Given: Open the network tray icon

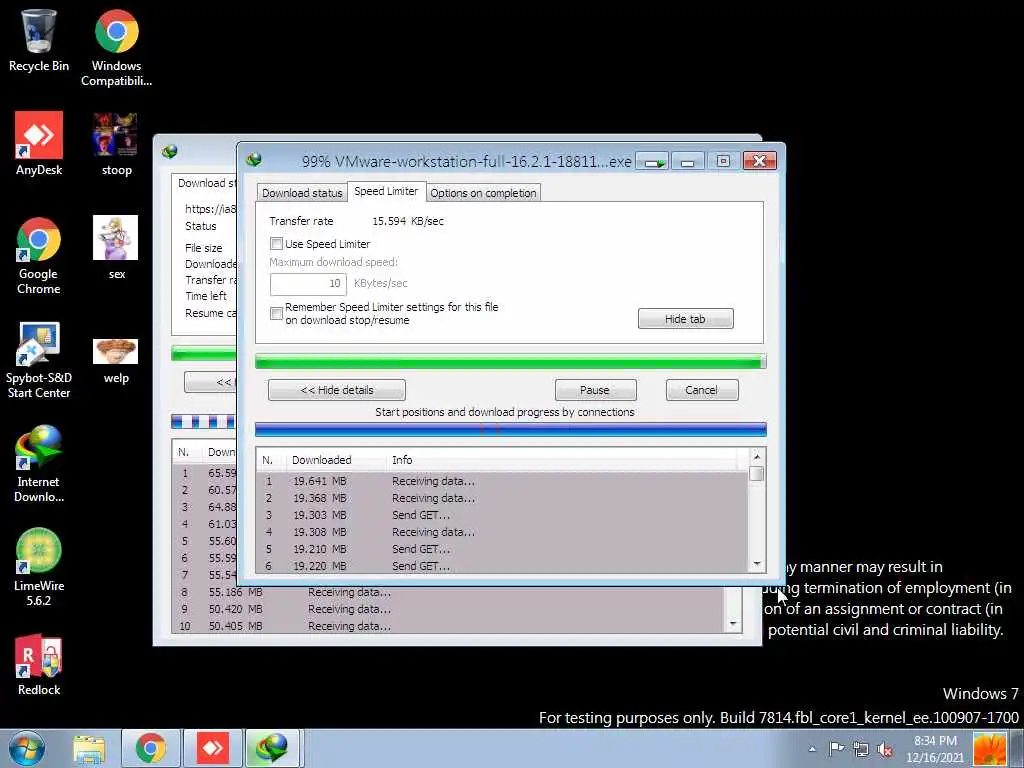Looking at the screenshot, I should [x=861, y=749].
